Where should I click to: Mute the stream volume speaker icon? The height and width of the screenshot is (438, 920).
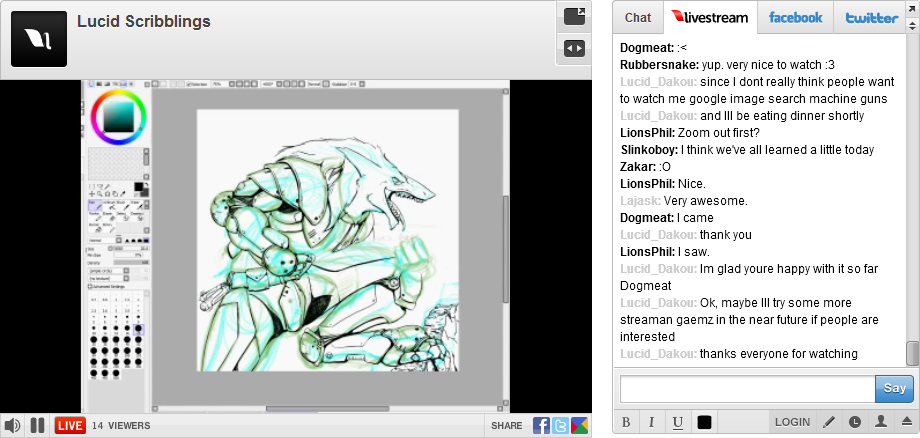click(13, 425)
